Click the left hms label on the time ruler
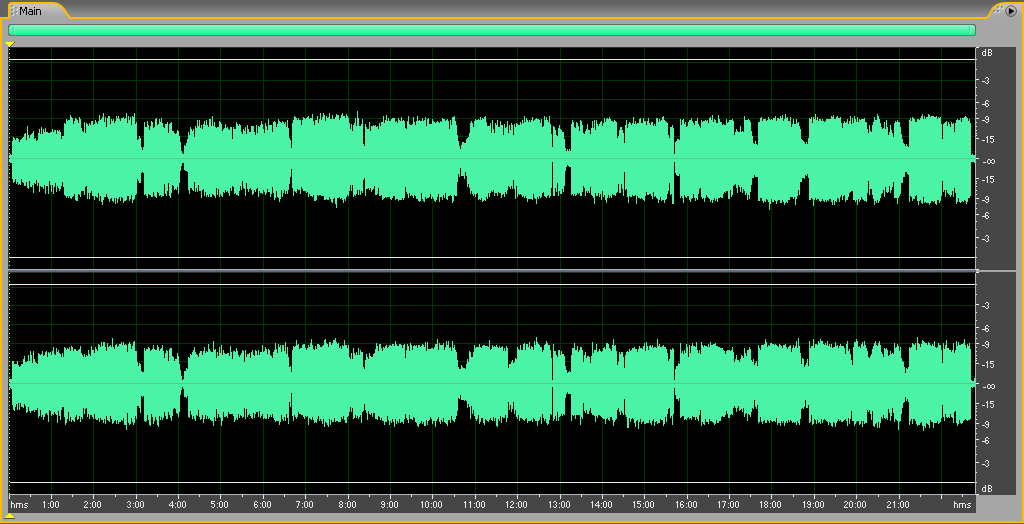The width and height of the screenshot is (1024, 524). [19, 505]
